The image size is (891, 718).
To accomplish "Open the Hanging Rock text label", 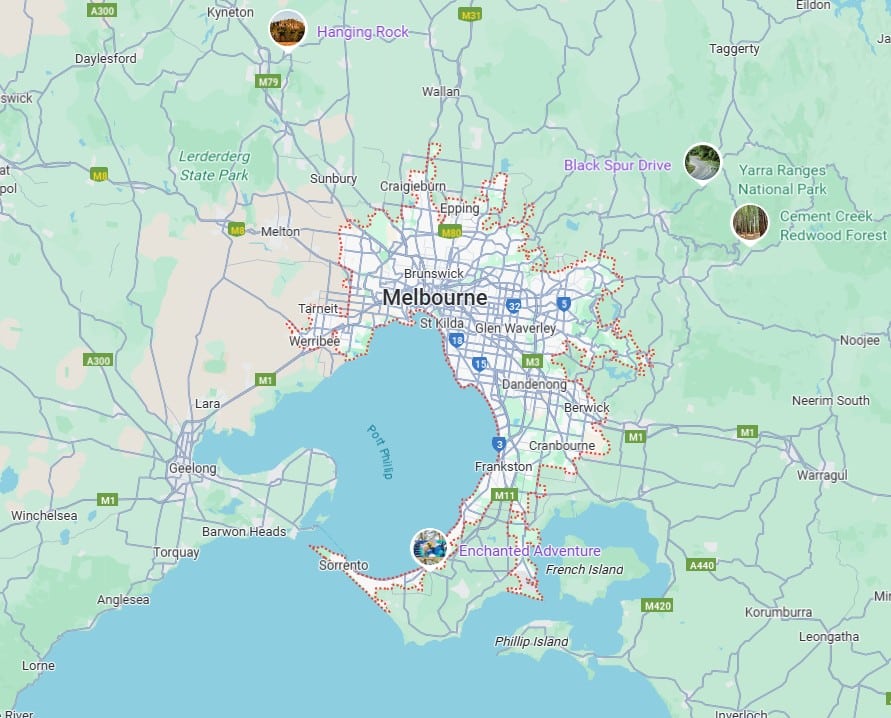I will point(363,32).
